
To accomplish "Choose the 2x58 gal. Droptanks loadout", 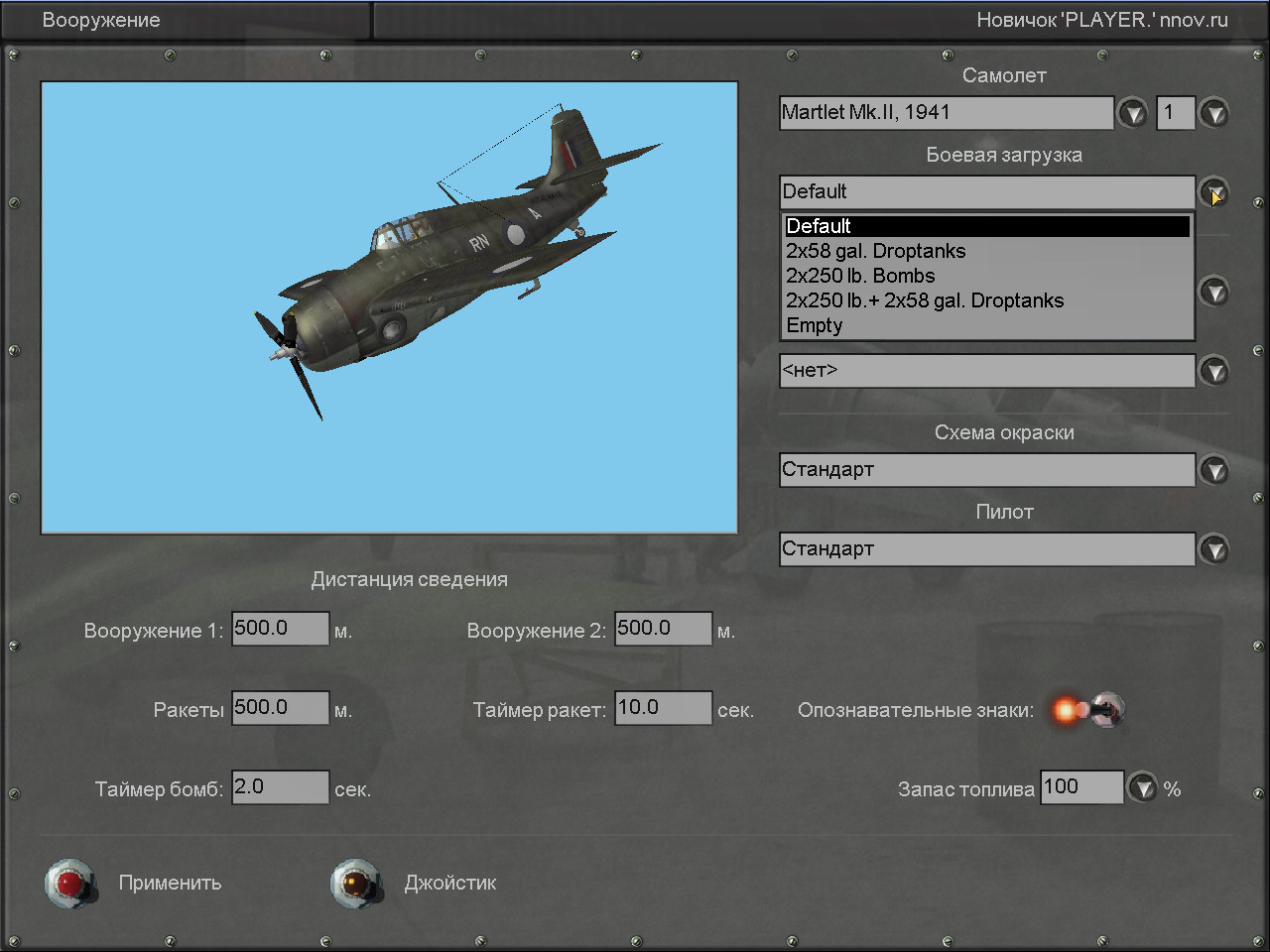I will [x=987, y=251].
